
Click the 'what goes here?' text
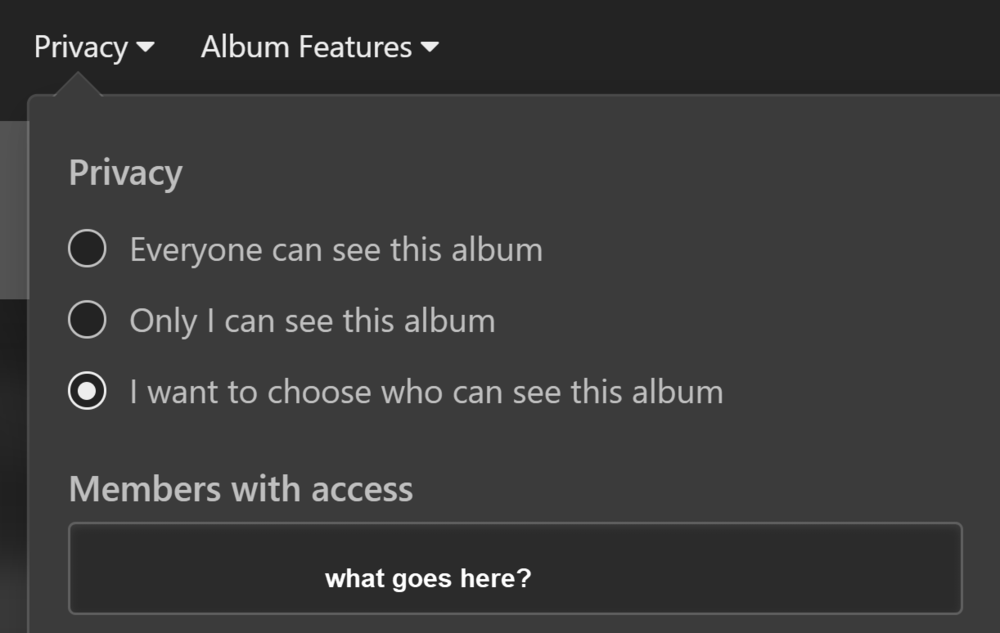[x=428, y=579]
